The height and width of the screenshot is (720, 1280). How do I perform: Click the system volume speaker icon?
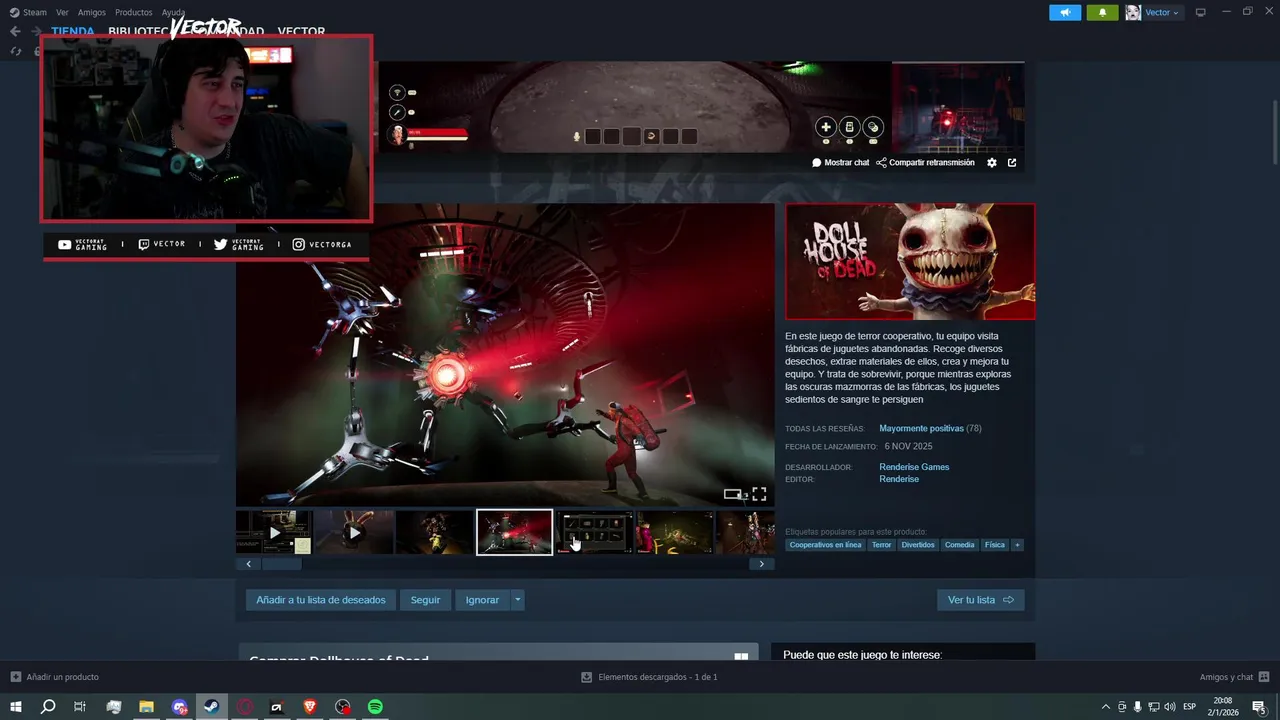point(1171,707)
